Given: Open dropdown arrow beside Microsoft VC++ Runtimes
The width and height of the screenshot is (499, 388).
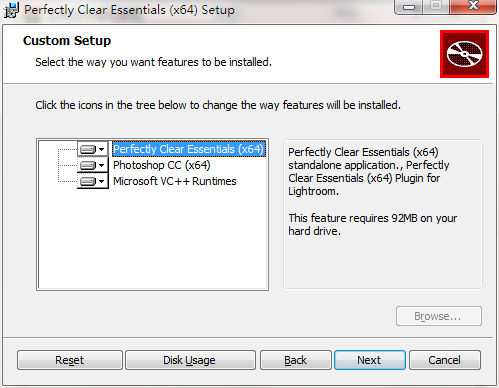Looking at the screenshot, I should (x=102, y=181).
